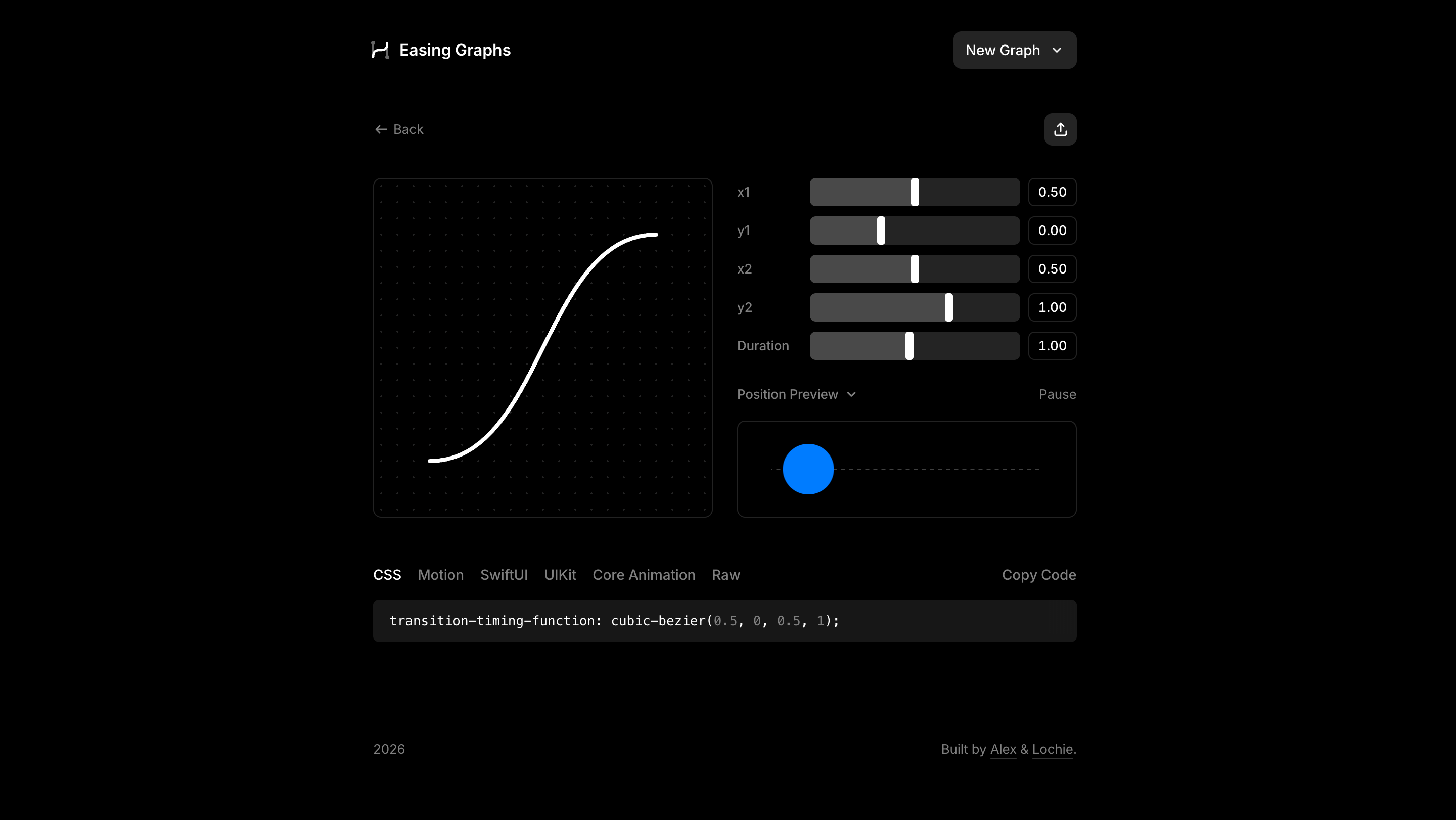Screen dimensions: 1456x820
Task: Click the Duration slider handle
Action: [x=909, y=346]
